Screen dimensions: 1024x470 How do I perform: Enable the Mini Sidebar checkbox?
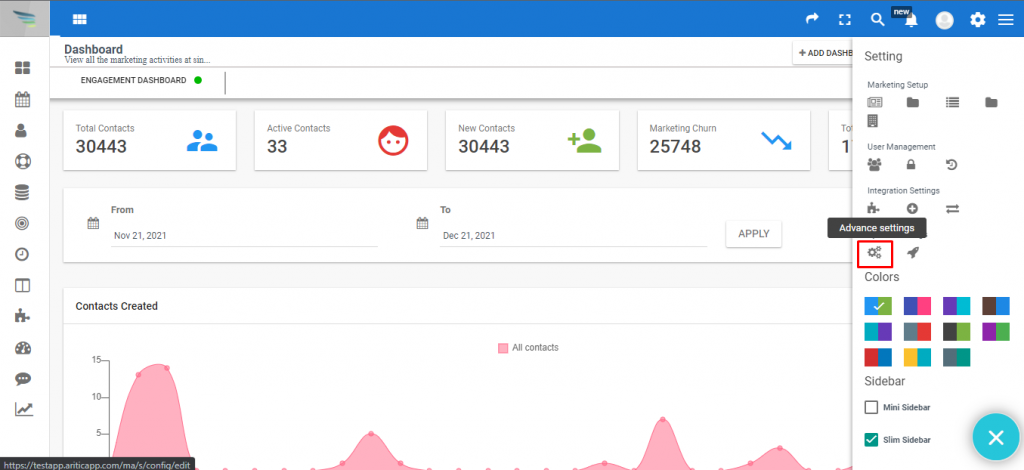[871, 407]
